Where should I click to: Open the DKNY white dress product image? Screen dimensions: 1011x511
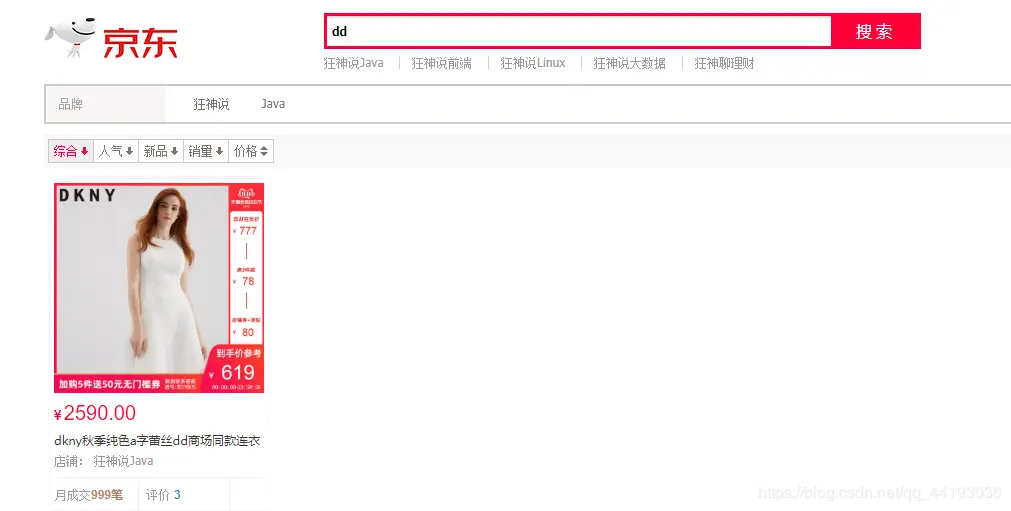[x=159, y=288]
